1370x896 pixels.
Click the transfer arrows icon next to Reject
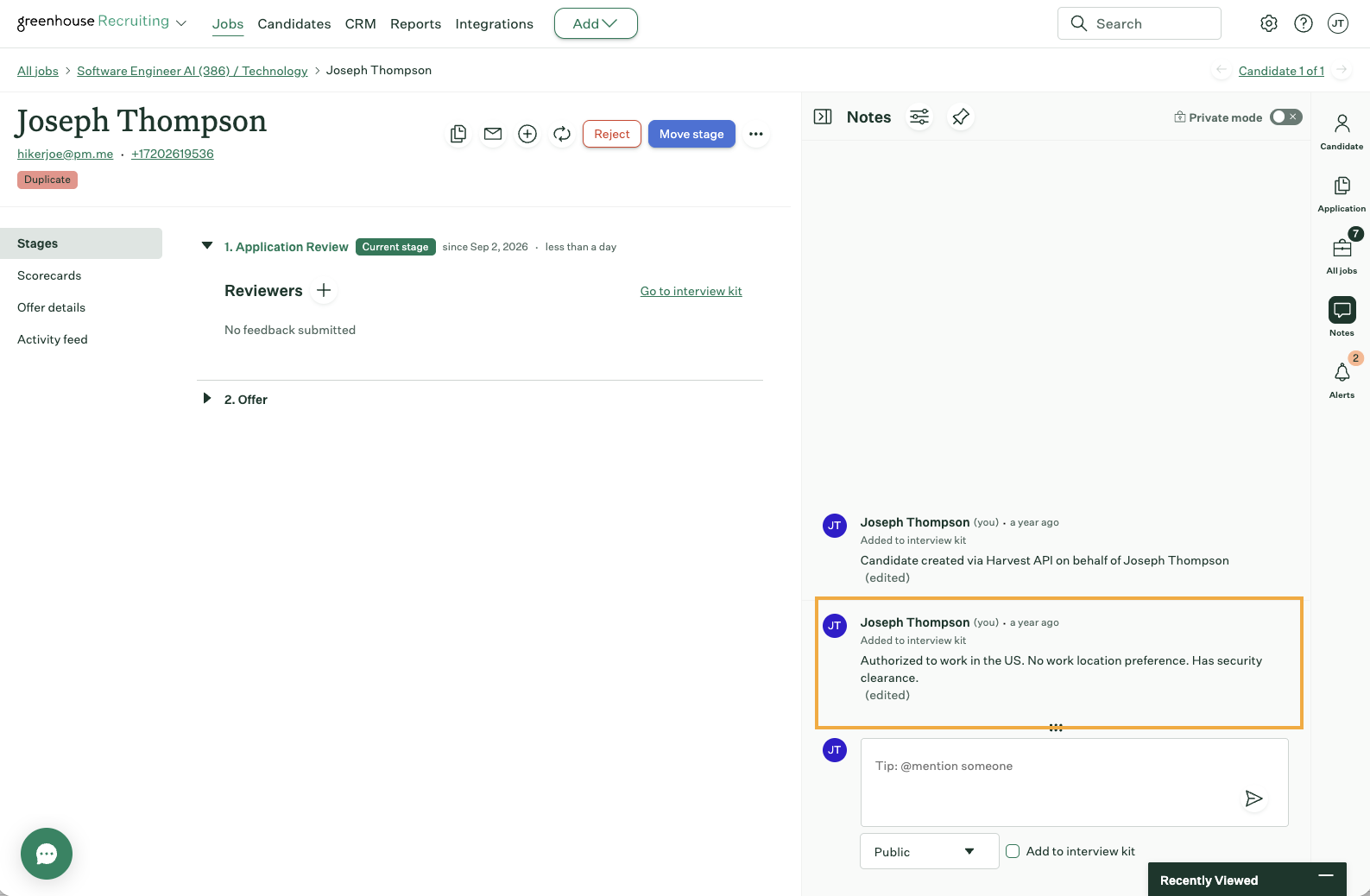(562, 134)
